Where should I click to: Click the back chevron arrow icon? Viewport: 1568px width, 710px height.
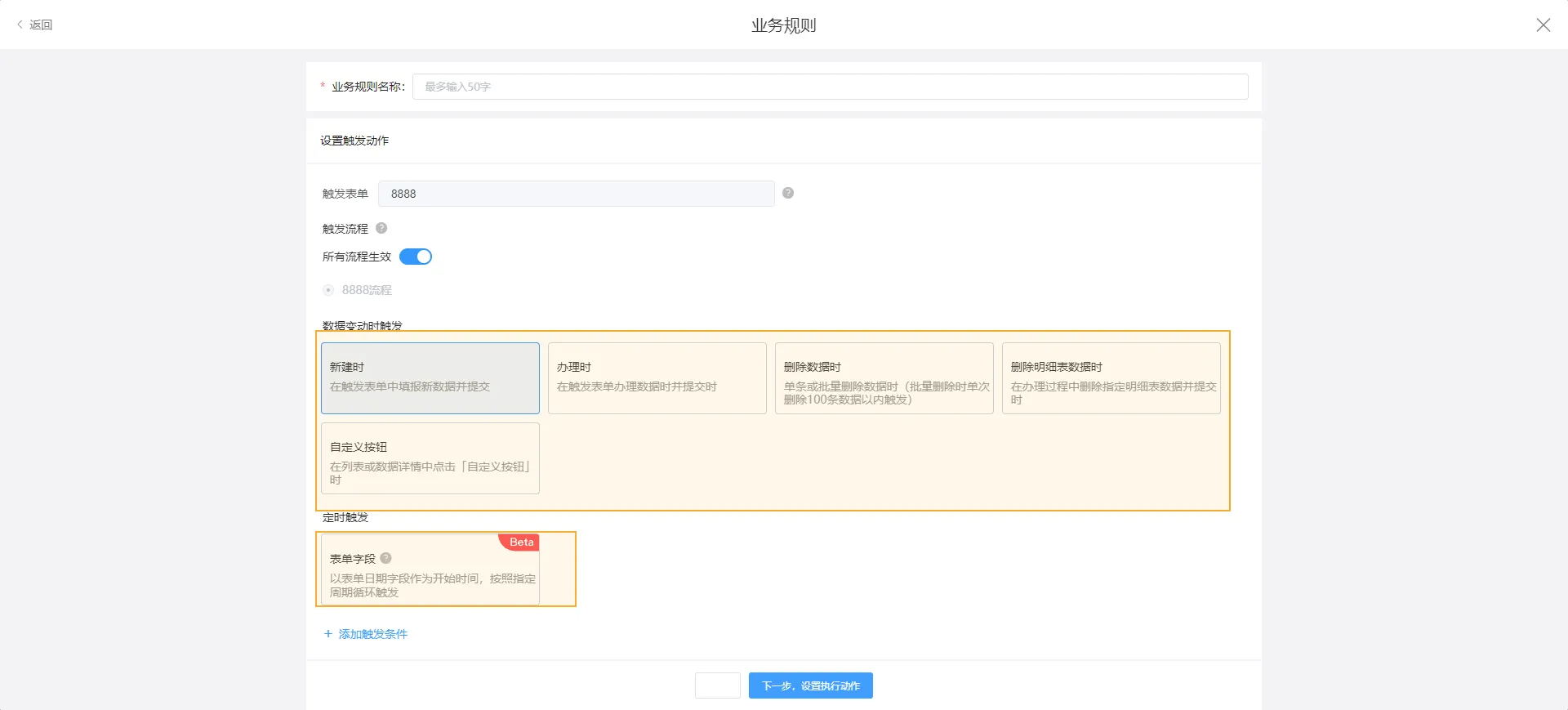coord(20,25)
